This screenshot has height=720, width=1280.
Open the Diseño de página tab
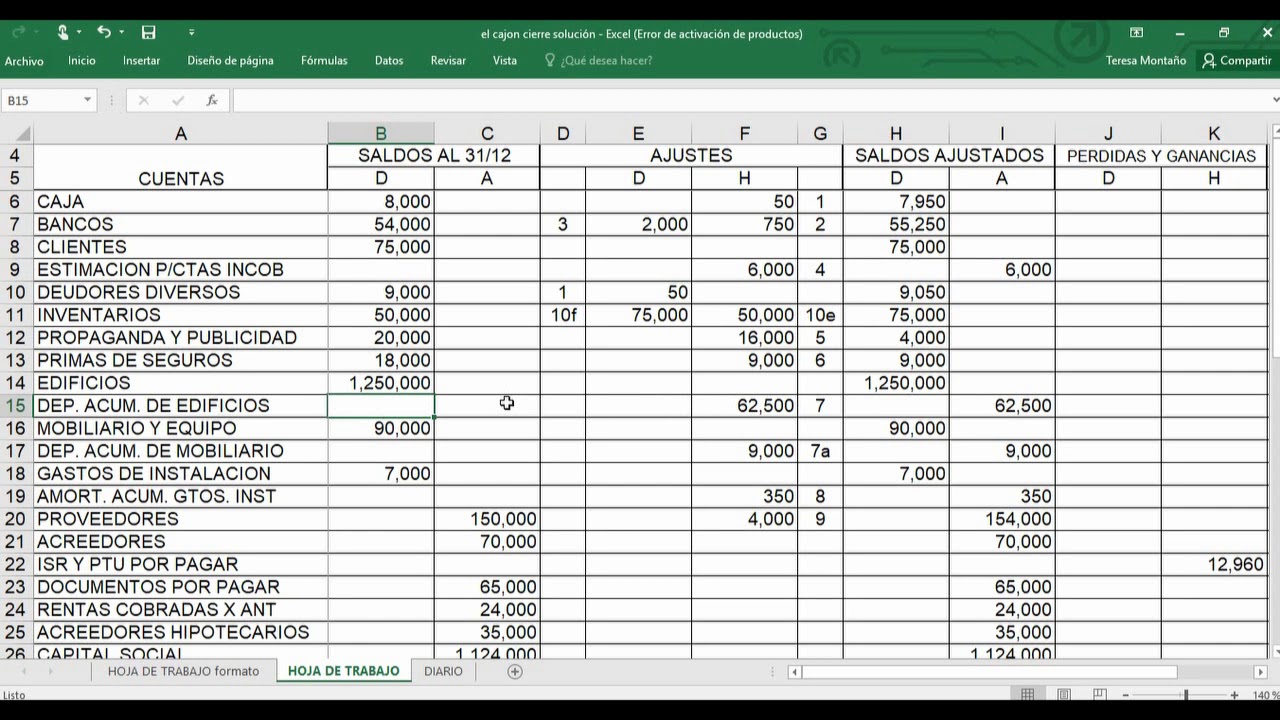coord(230,61)
